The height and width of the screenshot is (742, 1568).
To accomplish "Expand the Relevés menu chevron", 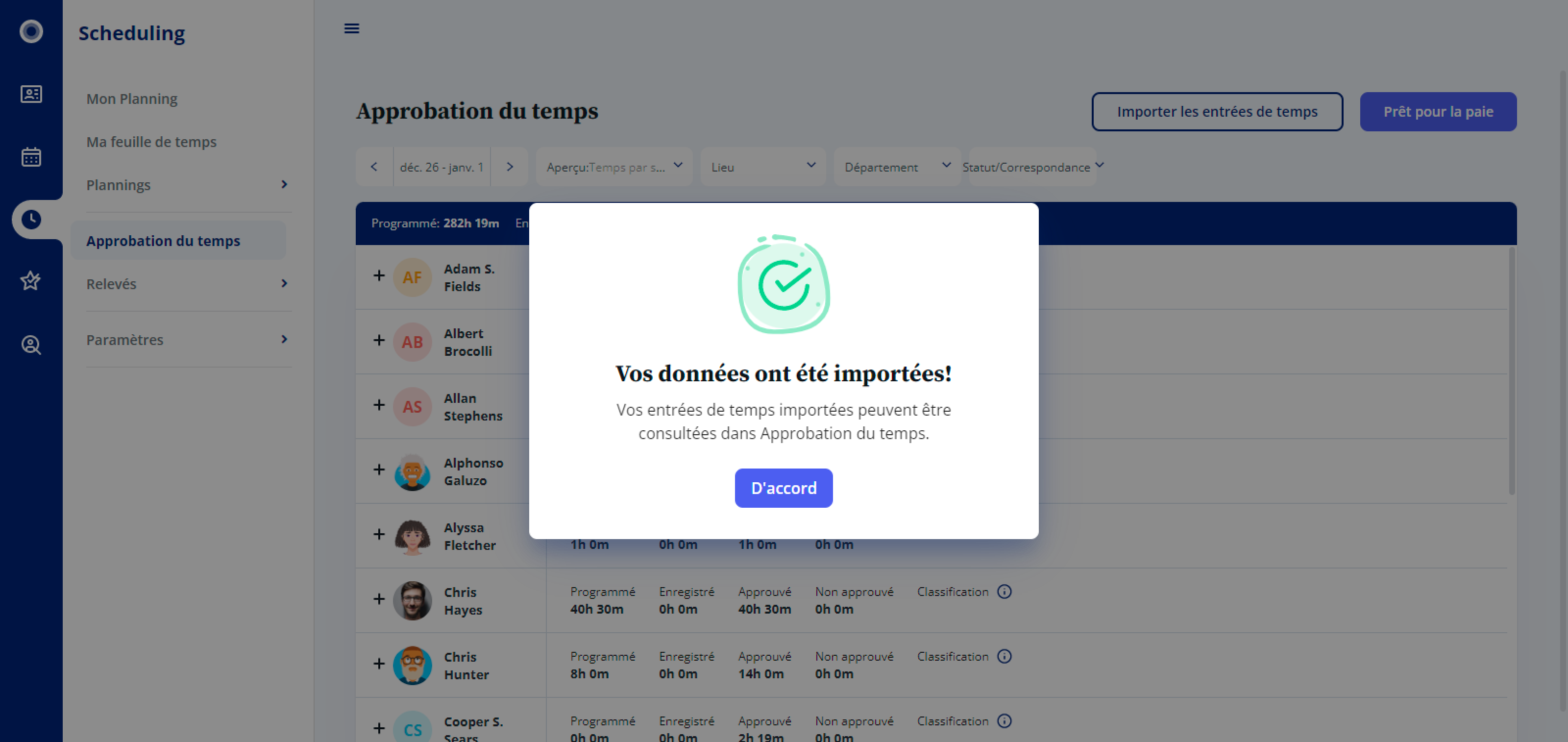I will (284, 284).
